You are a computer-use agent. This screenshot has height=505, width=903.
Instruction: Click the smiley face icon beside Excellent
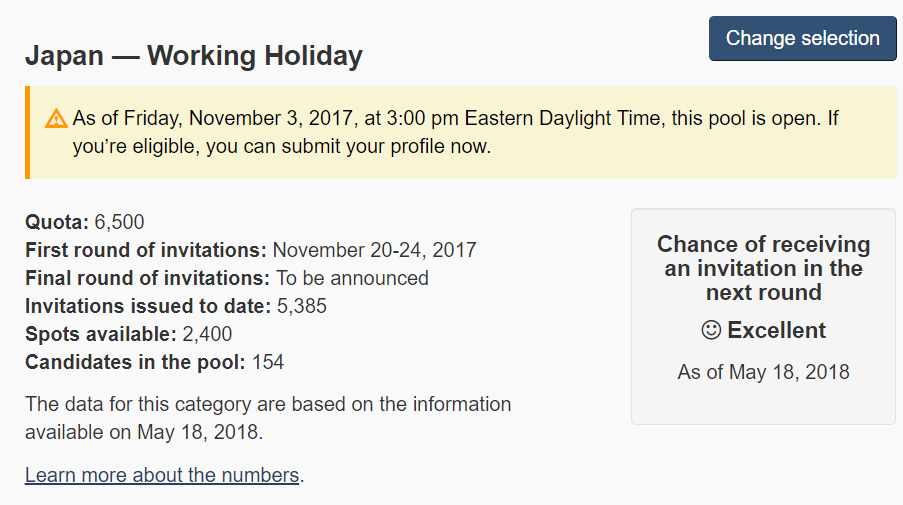[x=711, y=331]
